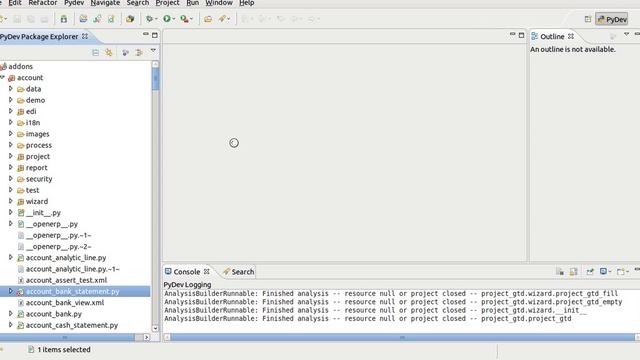Click Package Explorer scroll-down arrow

pyautogui.click(x=156, y=328)
